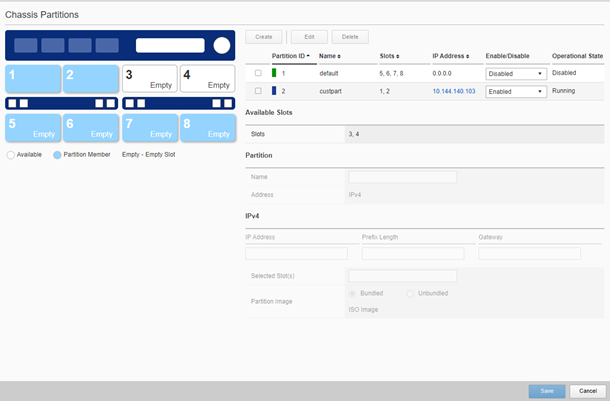Select empty slot 5 in chassis
The width and height of the screenshot is (610, 402).
click(32, 125)
